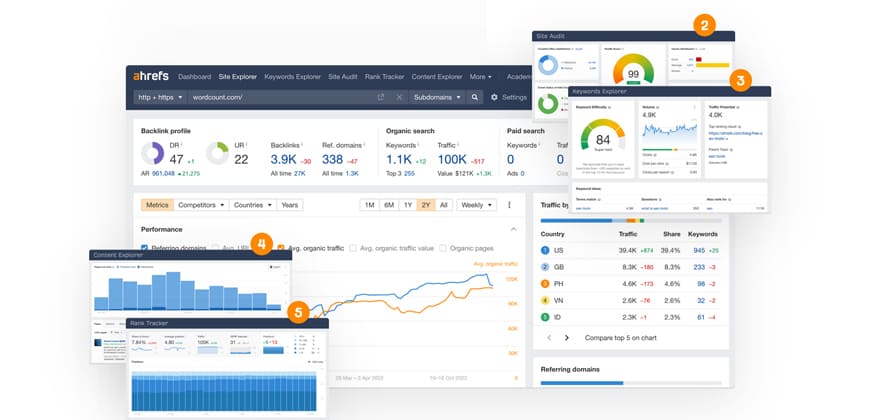Enable the Avg. organic traffic value checkbox
The image size is (870, 420).
[x=353, y=248]
